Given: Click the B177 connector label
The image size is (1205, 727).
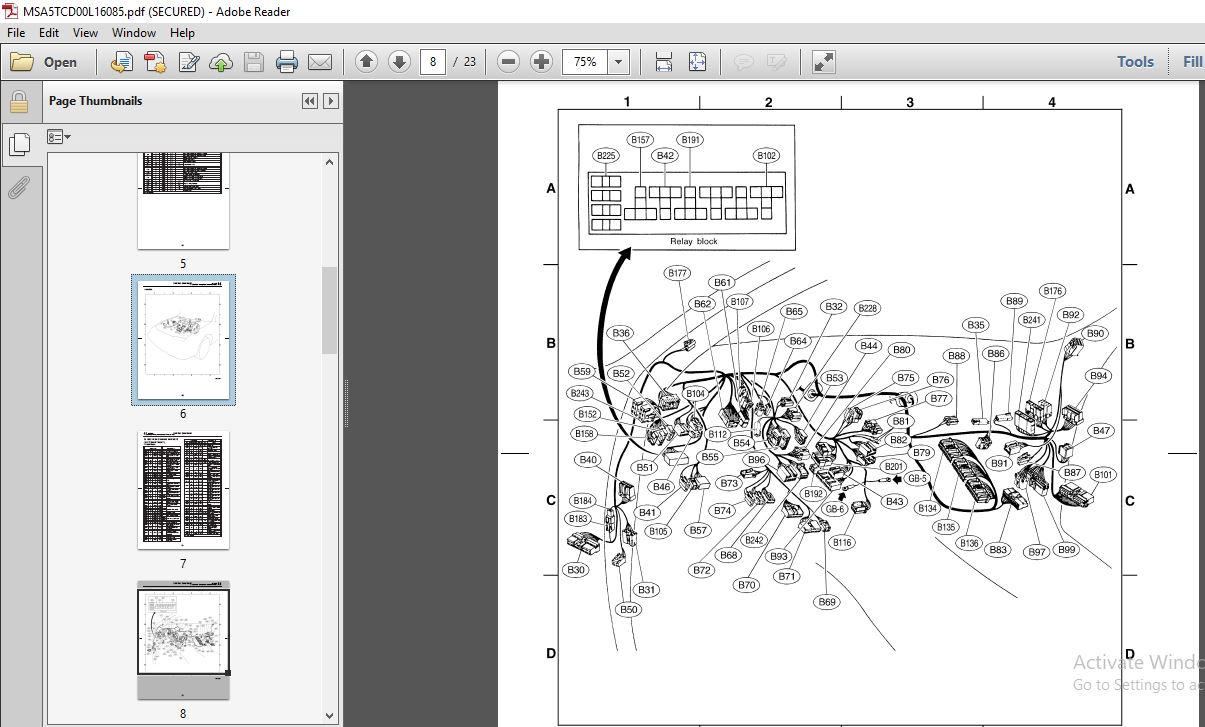Looking at the screenshot, I should [x=677, y=273].
